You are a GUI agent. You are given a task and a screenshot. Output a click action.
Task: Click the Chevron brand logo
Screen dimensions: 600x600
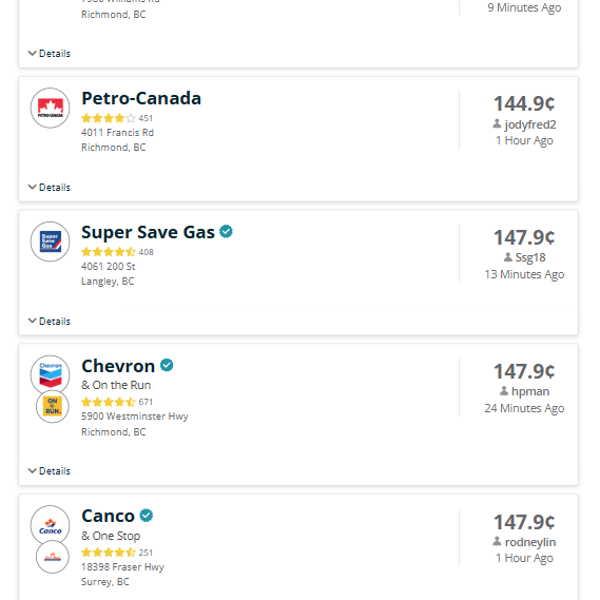point(50,374)
